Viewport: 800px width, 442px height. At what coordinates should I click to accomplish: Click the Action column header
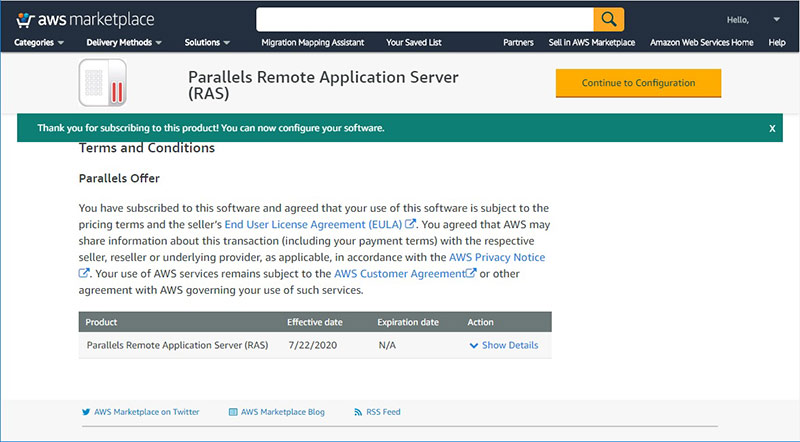(x=481, y=322)
